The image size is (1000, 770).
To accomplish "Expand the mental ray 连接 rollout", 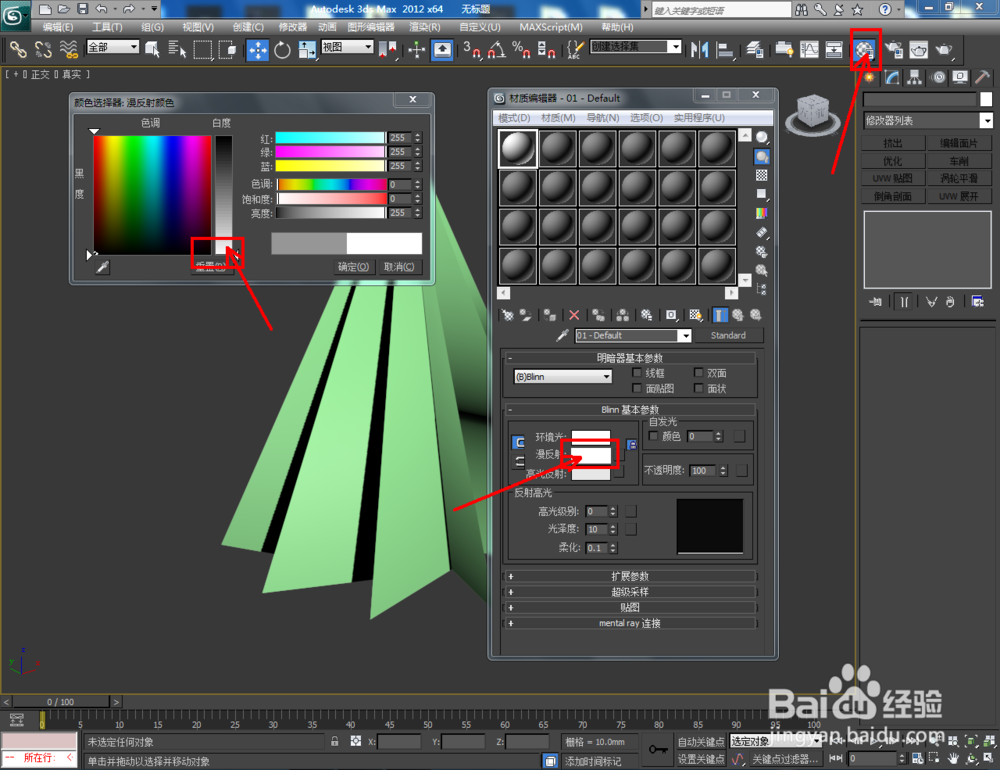I will [630, 623].
